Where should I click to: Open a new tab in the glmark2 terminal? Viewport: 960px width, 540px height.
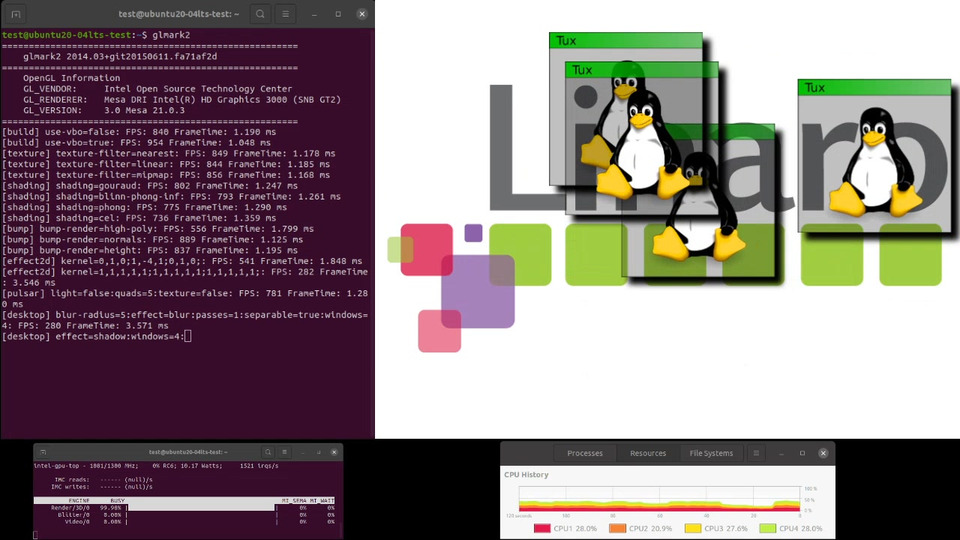point(16,13)
